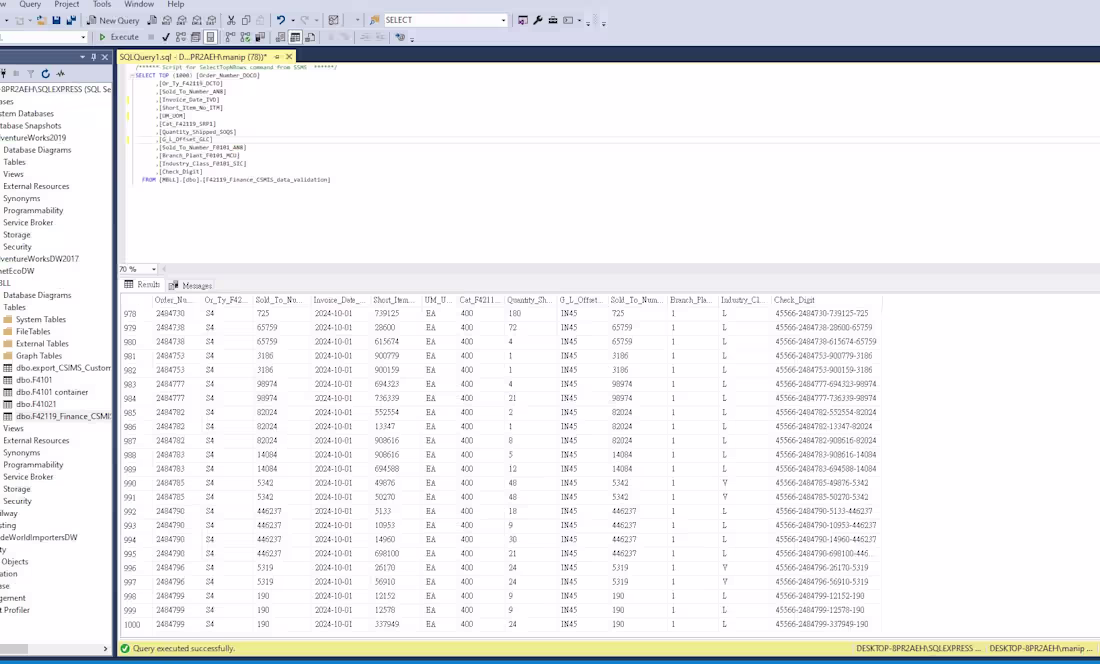
Task: Click the Execute button
Action: (118, 37)
